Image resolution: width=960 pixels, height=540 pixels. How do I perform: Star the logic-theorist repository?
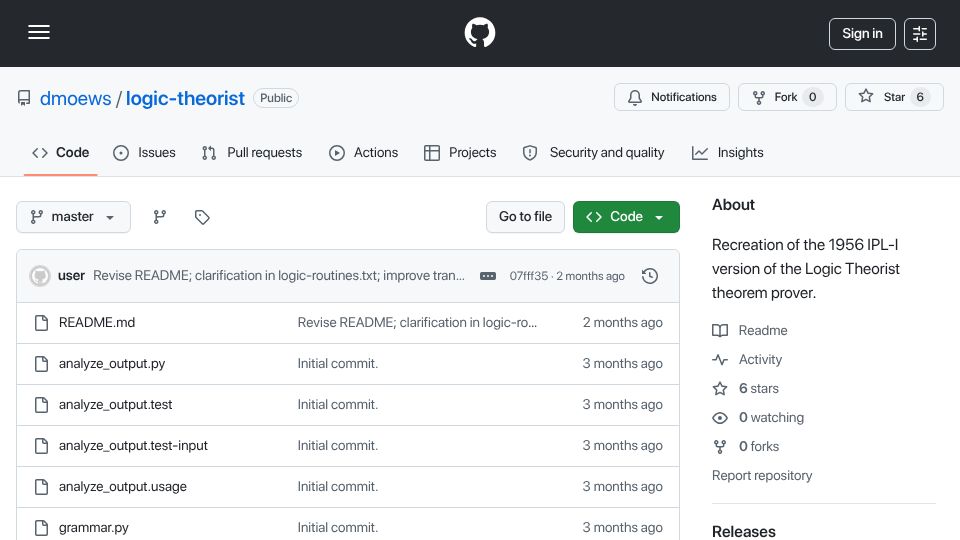[894, 97]
